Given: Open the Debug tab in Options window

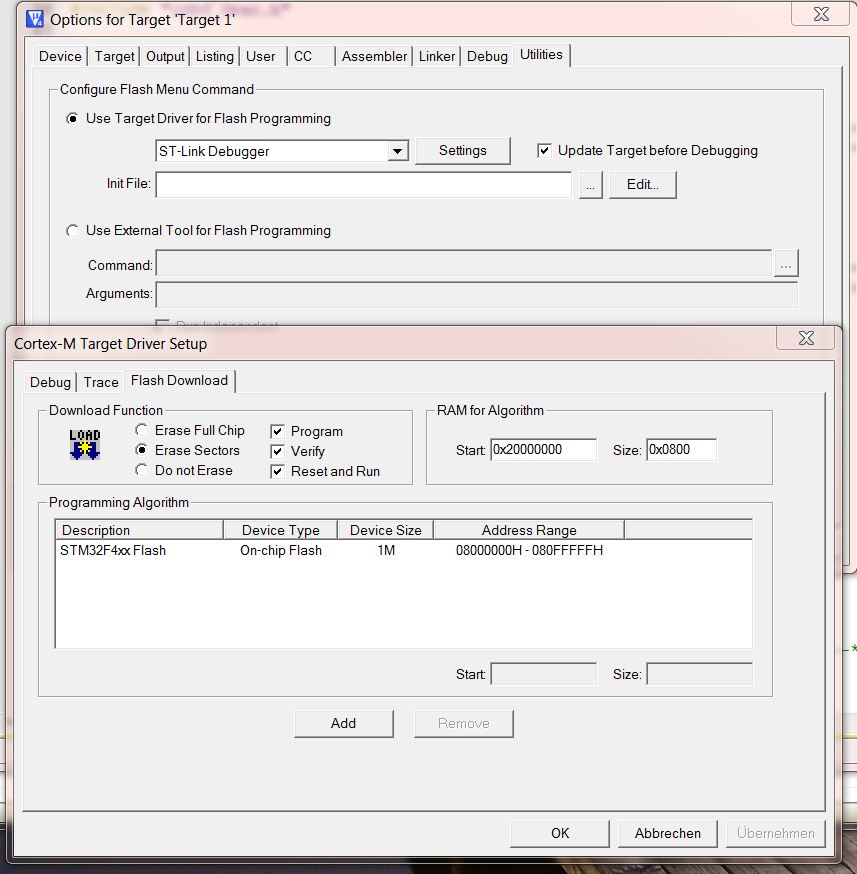Looking at the screenshot, I should (487, 56).
